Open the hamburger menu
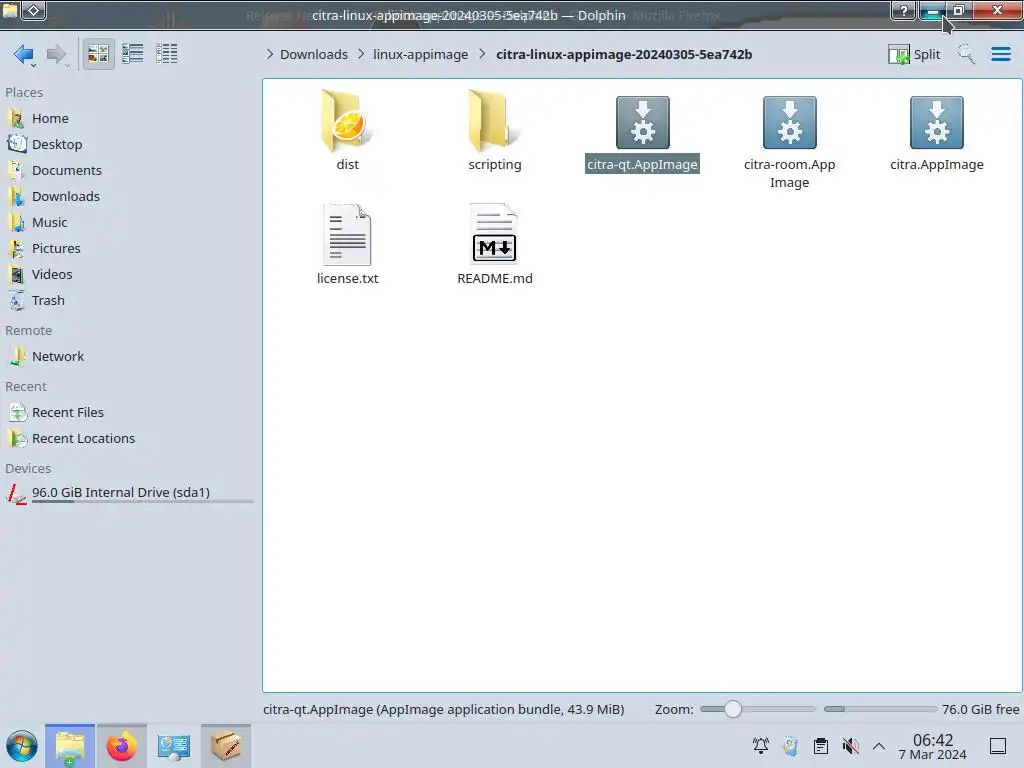 click(x=1000, y=54)
